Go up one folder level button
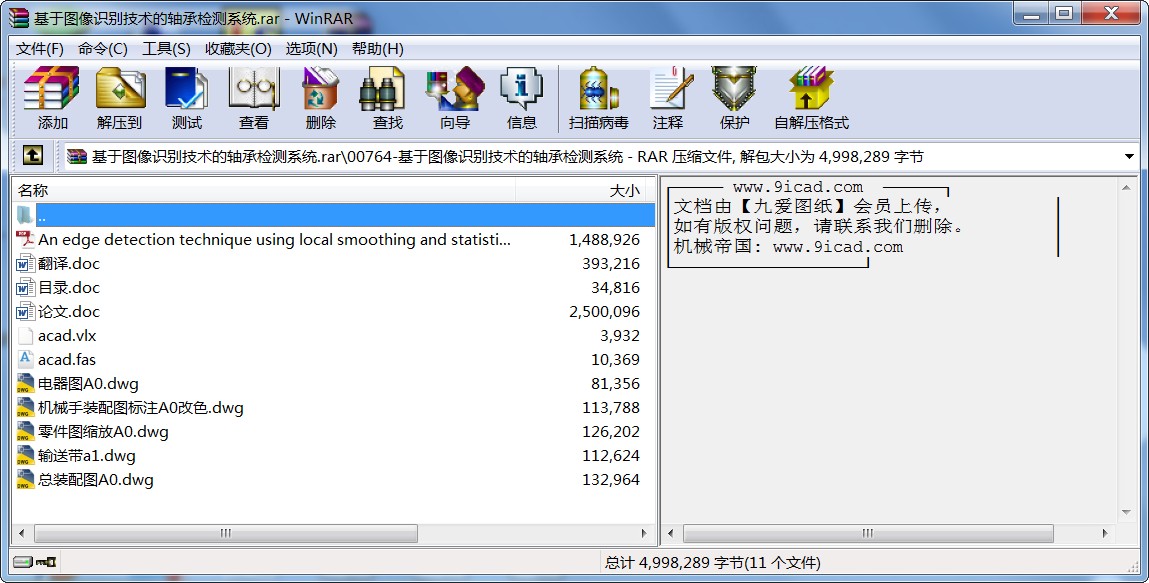1149x583 pixels. [x=33, y=155]
